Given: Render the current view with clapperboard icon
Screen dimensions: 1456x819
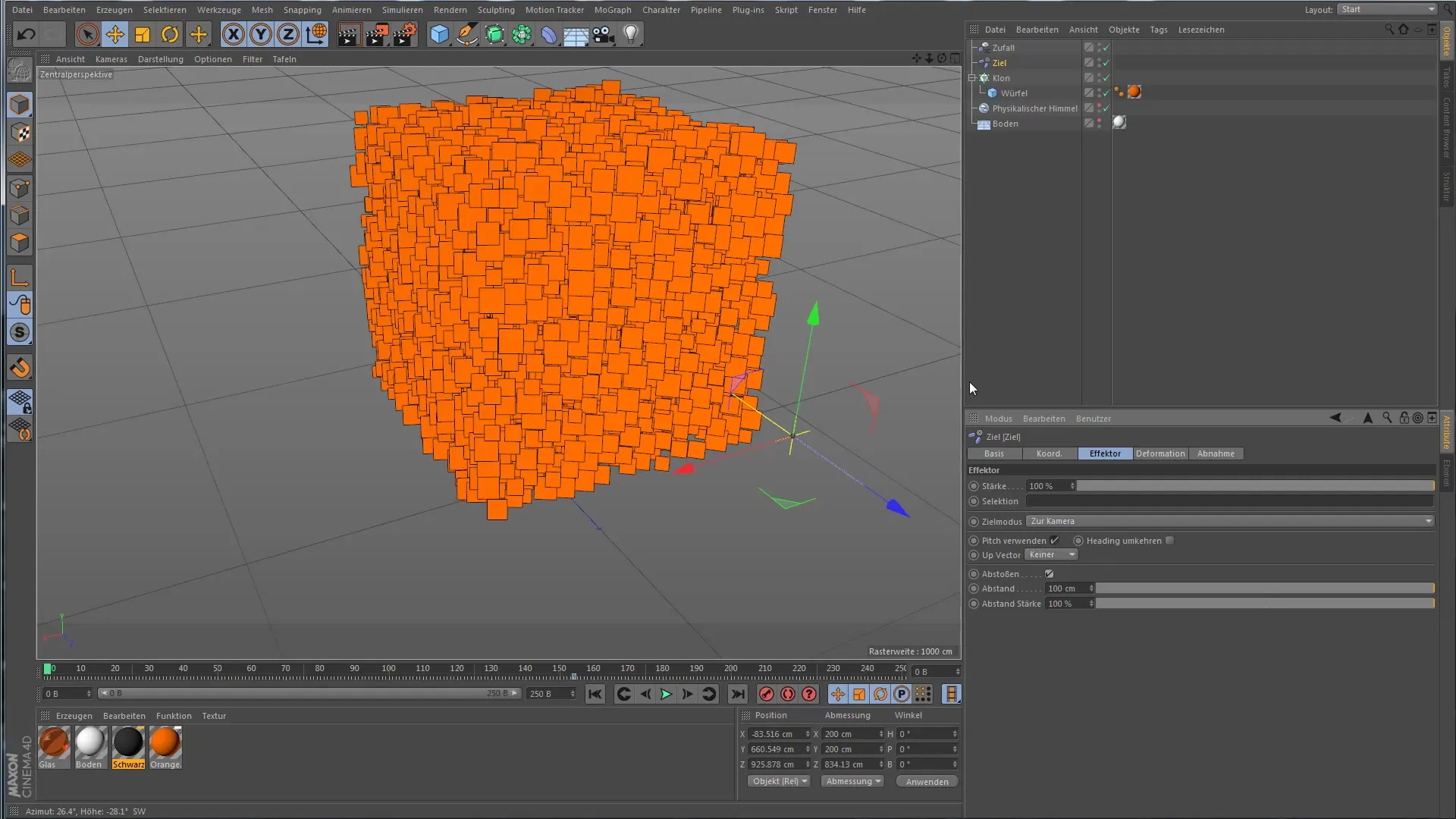Looking at the screenshot, I should coord(349,34).
